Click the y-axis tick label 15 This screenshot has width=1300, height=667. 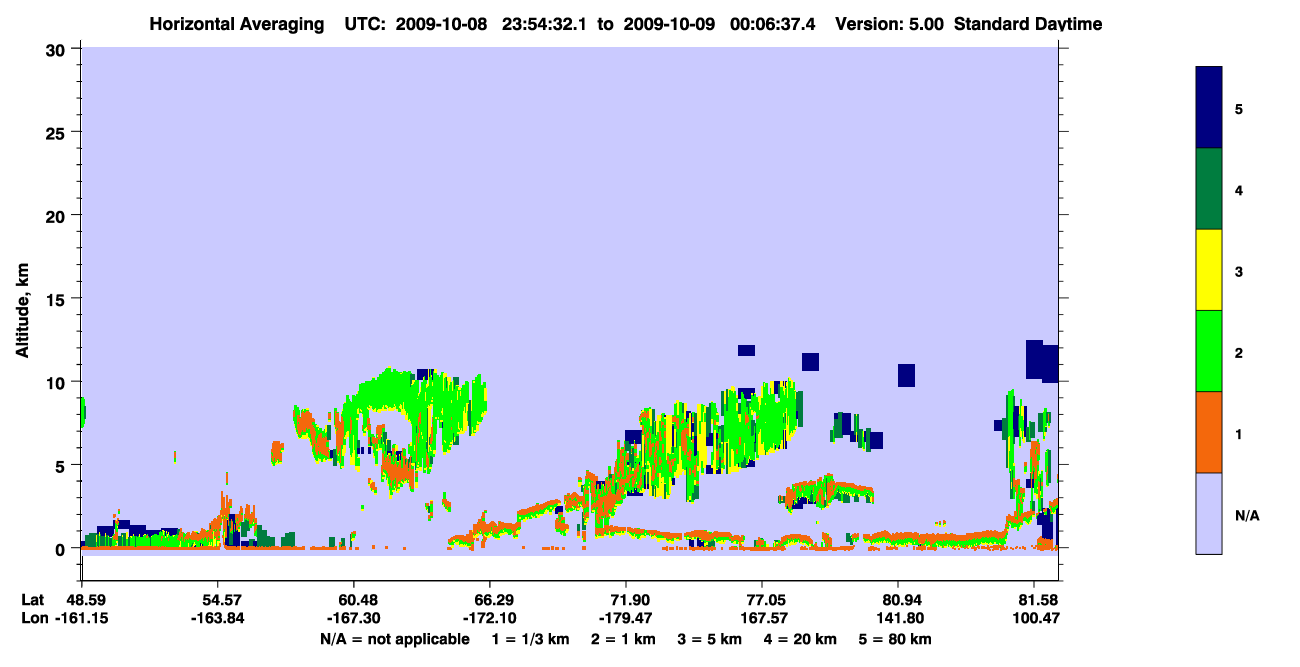[x=57, y=299]
